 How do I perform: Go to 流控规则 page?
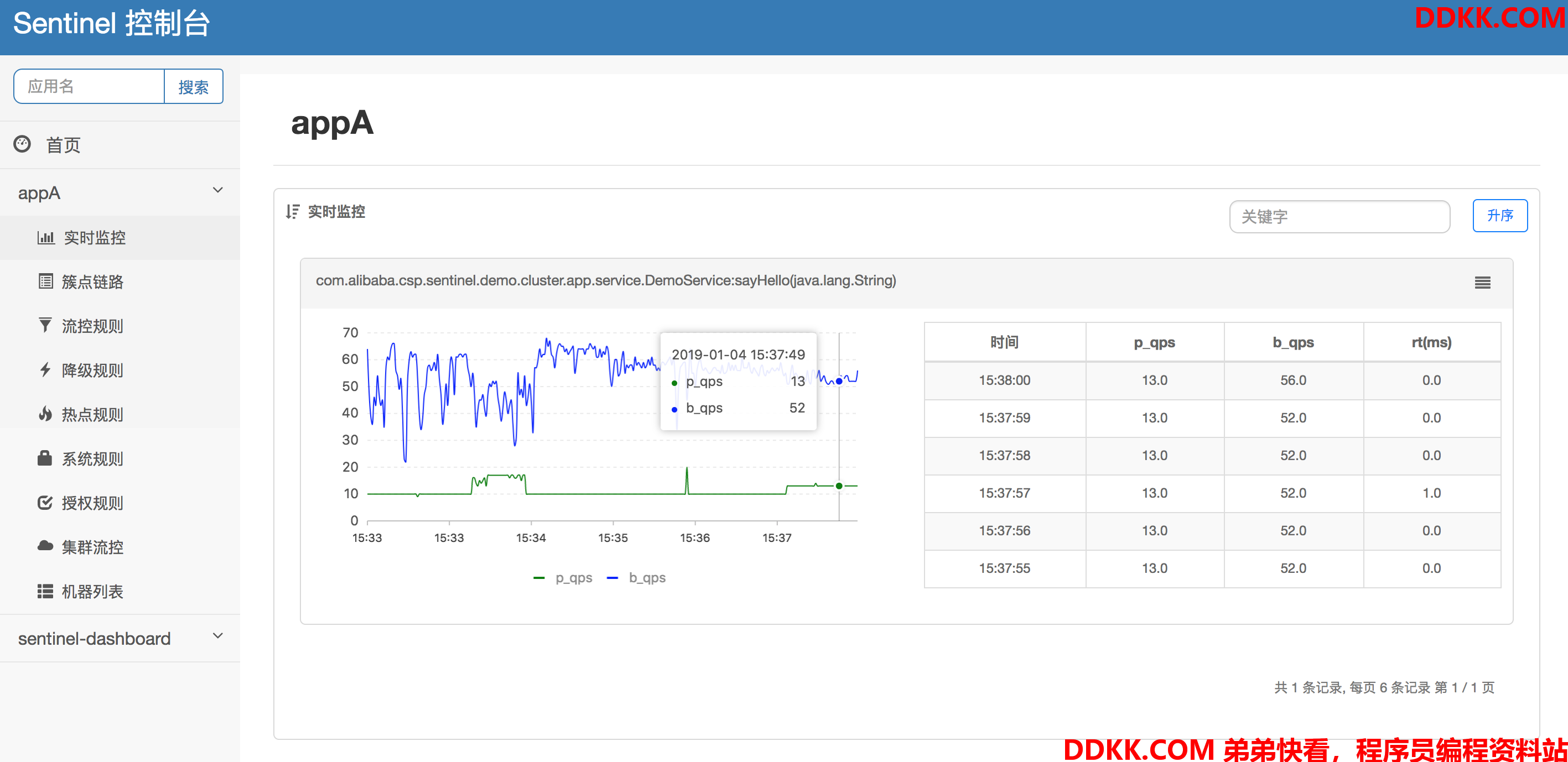point(120,326)
